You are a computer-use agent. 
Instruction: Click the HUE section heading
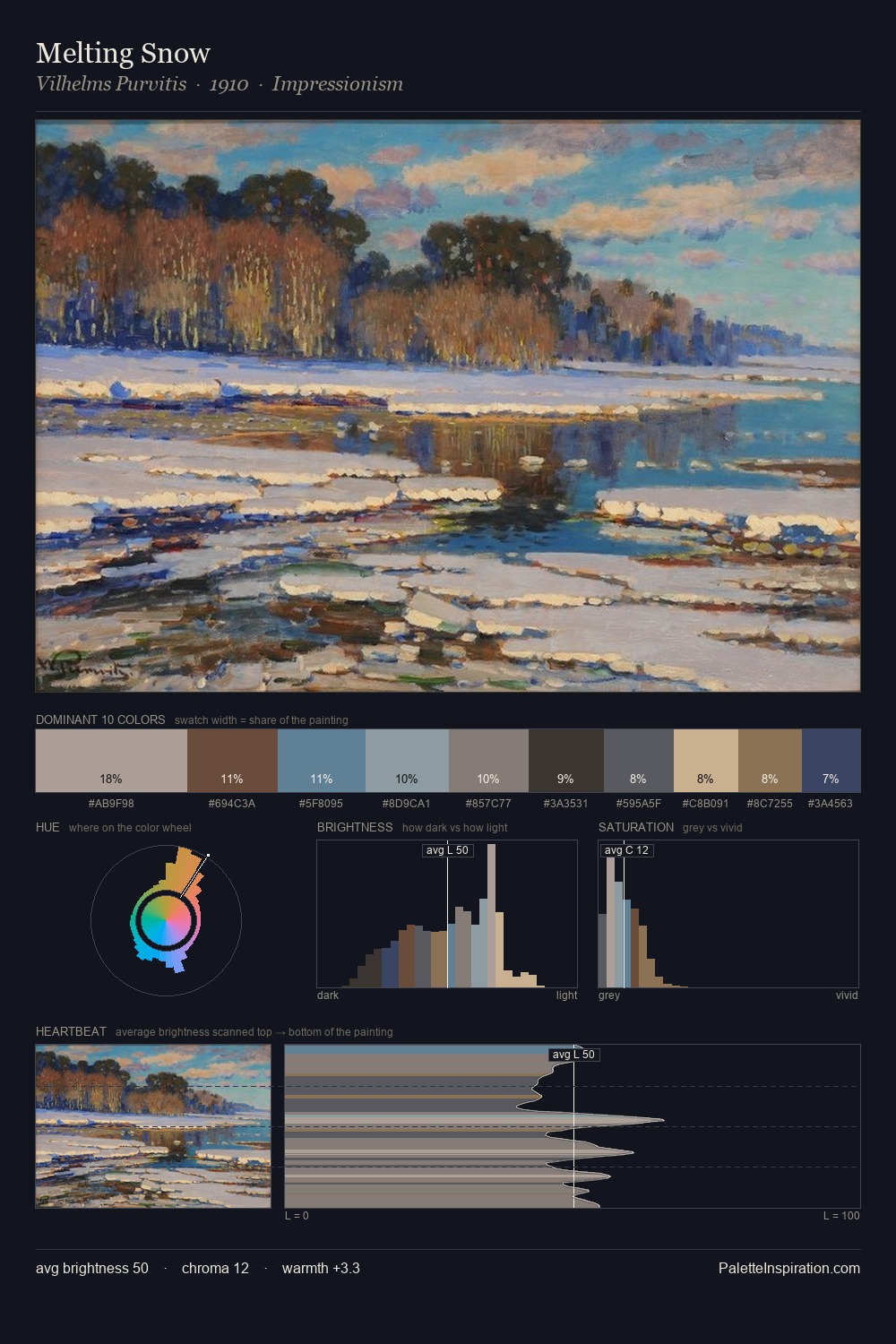[47, 827]
